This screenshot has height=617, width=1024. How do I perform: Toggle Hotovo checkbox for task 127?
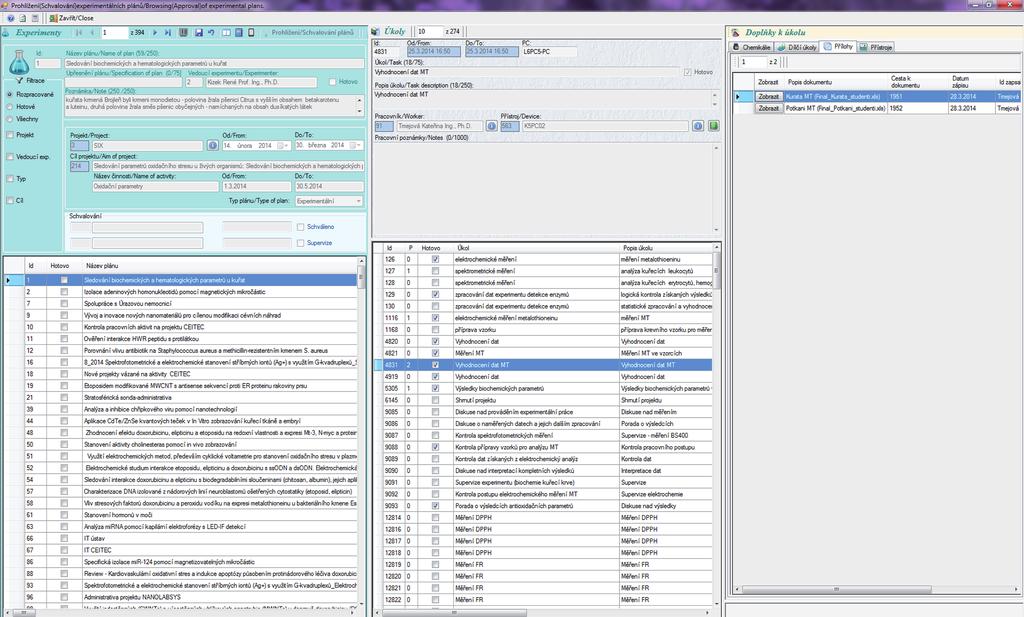tap(436, 271)
